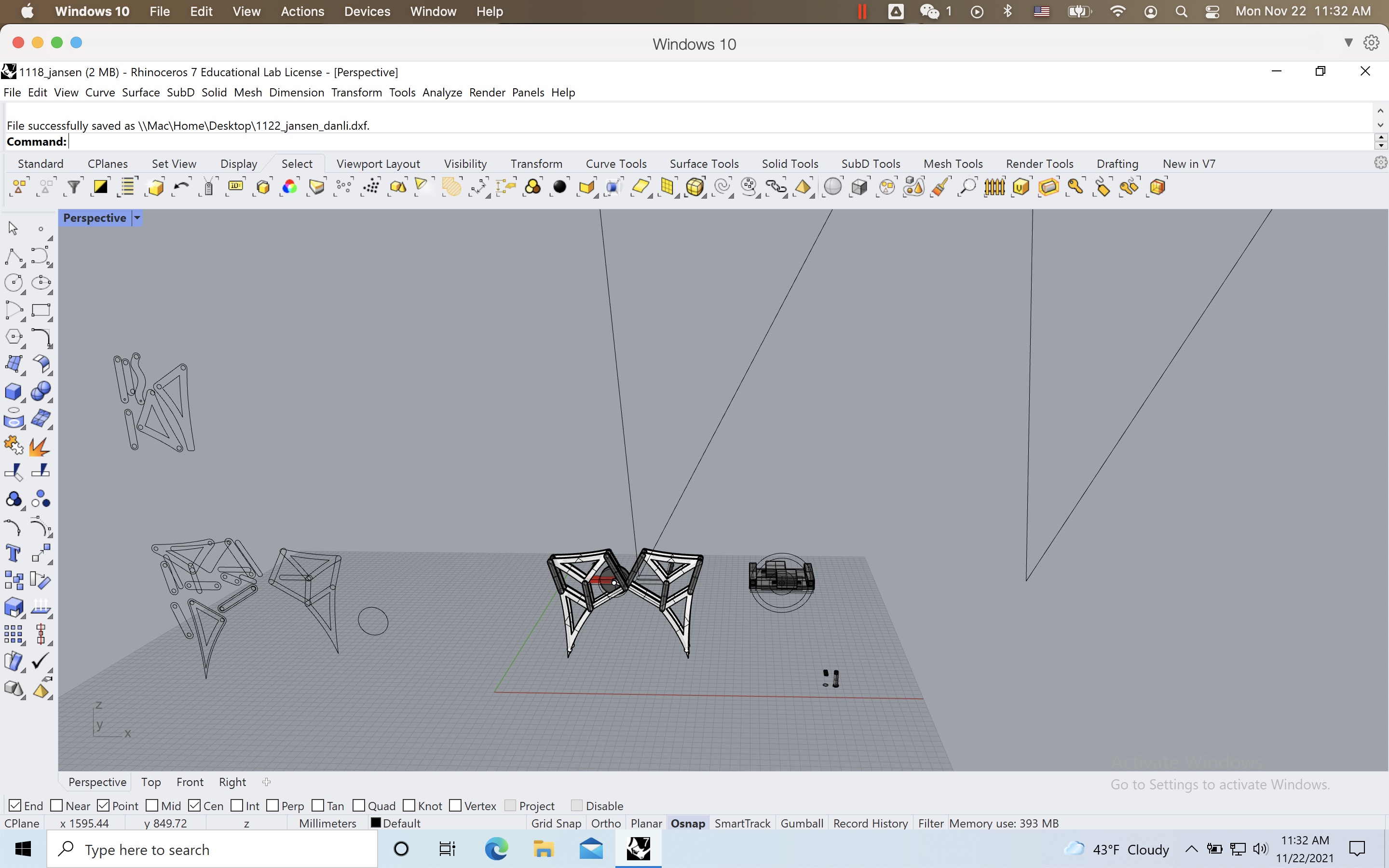
Task: Toggle Record History in status bar
Action: 870,823
